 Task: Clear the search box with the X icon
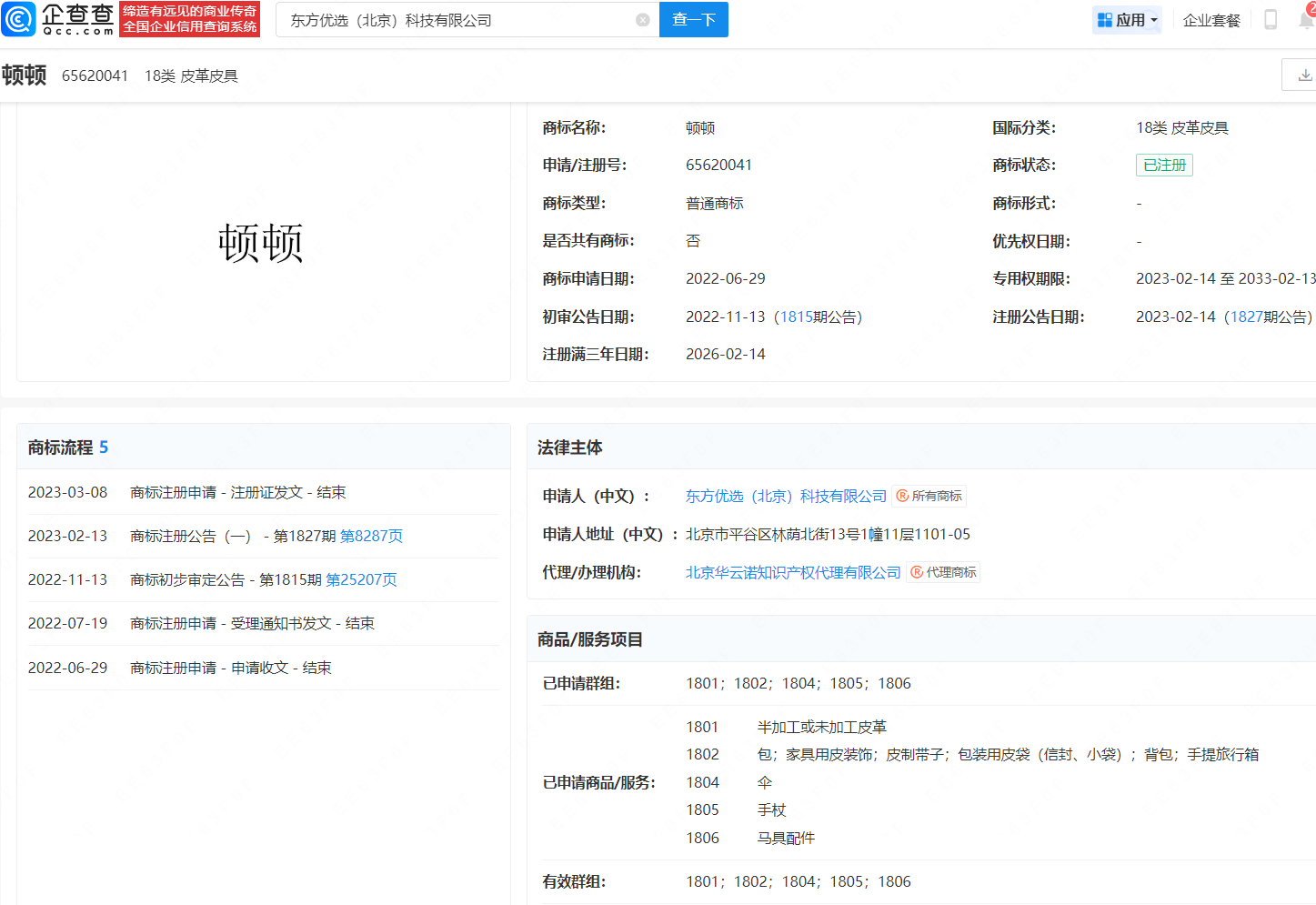pos(643,20)
